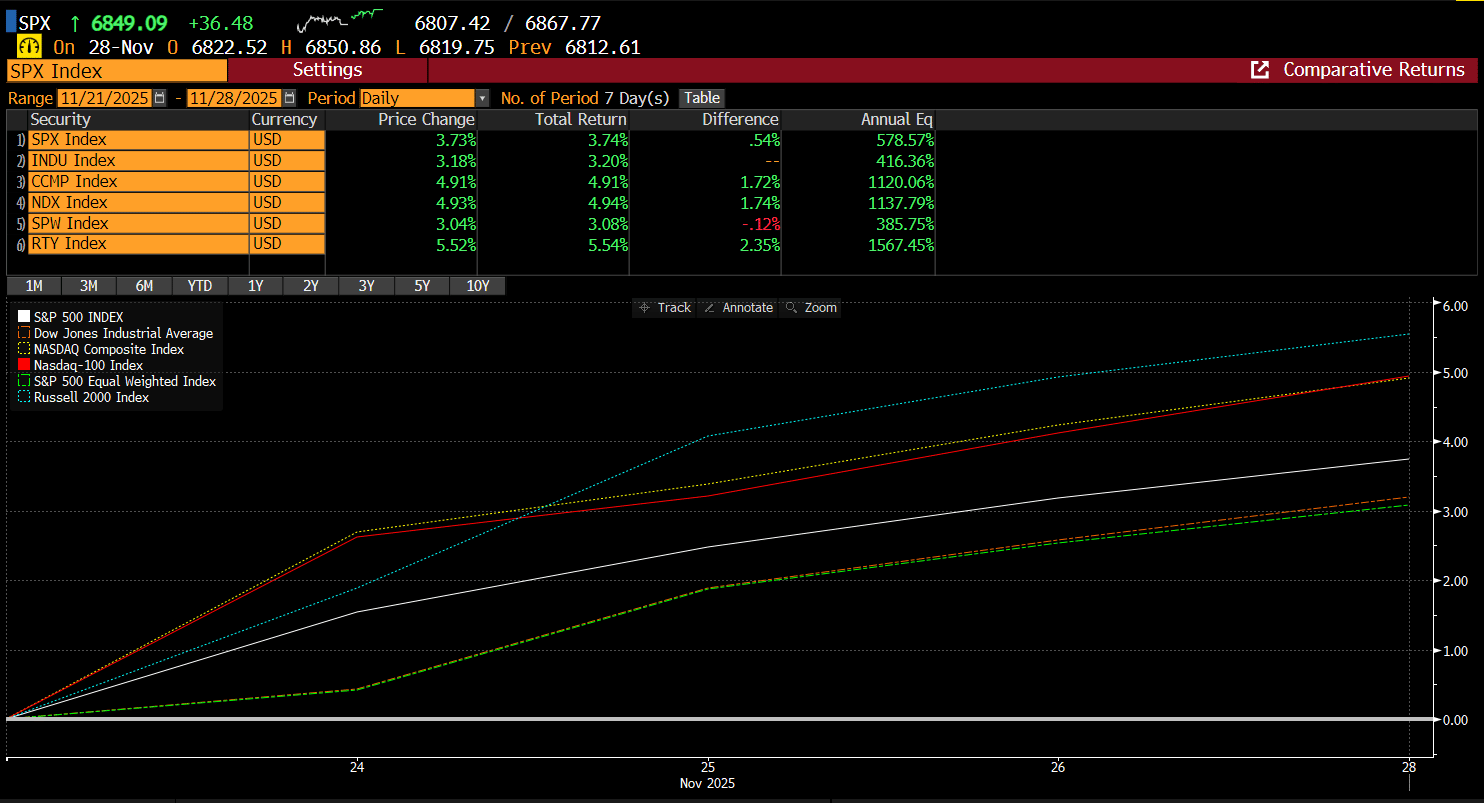Click the Dow Jones Industrial Average legend swatch
This screenshot has width=1484, height=803.
click(x=25, y=333)
